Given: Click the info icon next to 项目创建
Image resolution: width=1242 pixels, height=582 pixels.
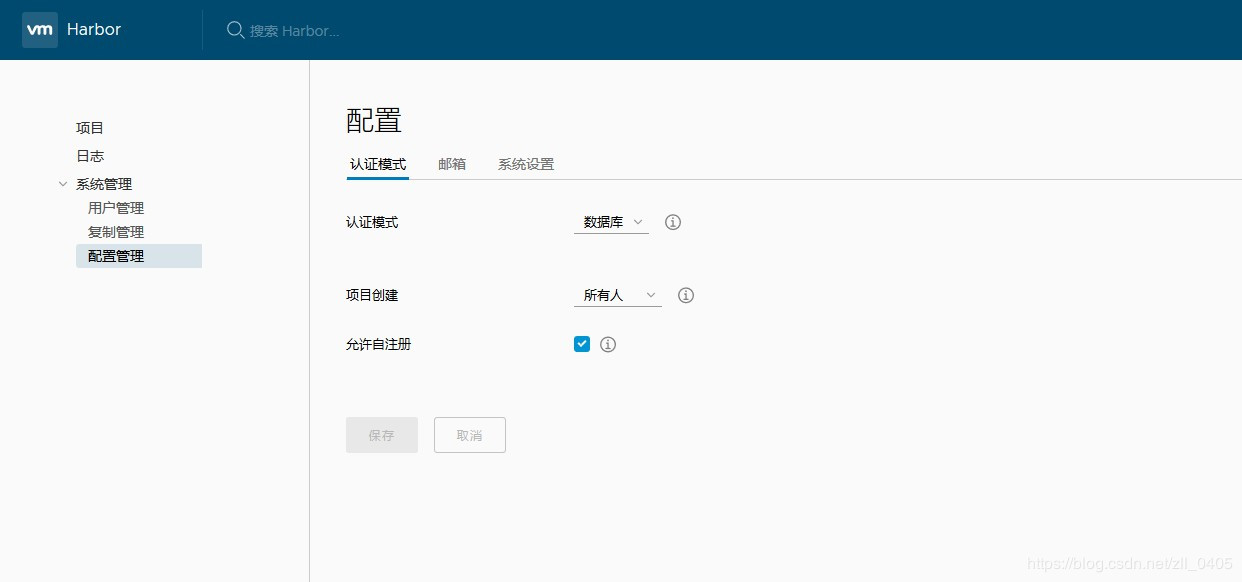Looking at the screenshot, I should [685, 294].
